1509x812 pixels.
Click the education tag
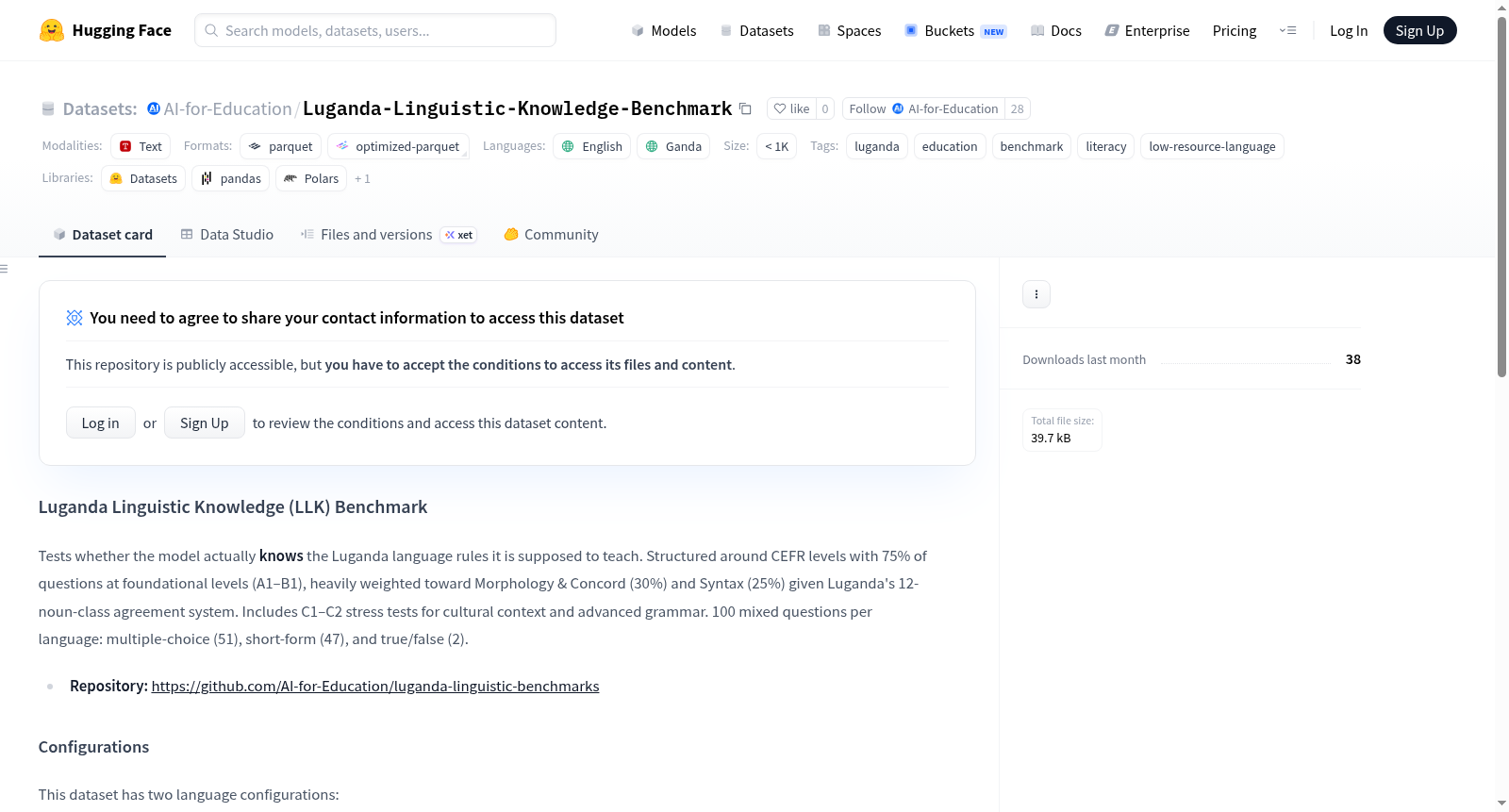950,146
